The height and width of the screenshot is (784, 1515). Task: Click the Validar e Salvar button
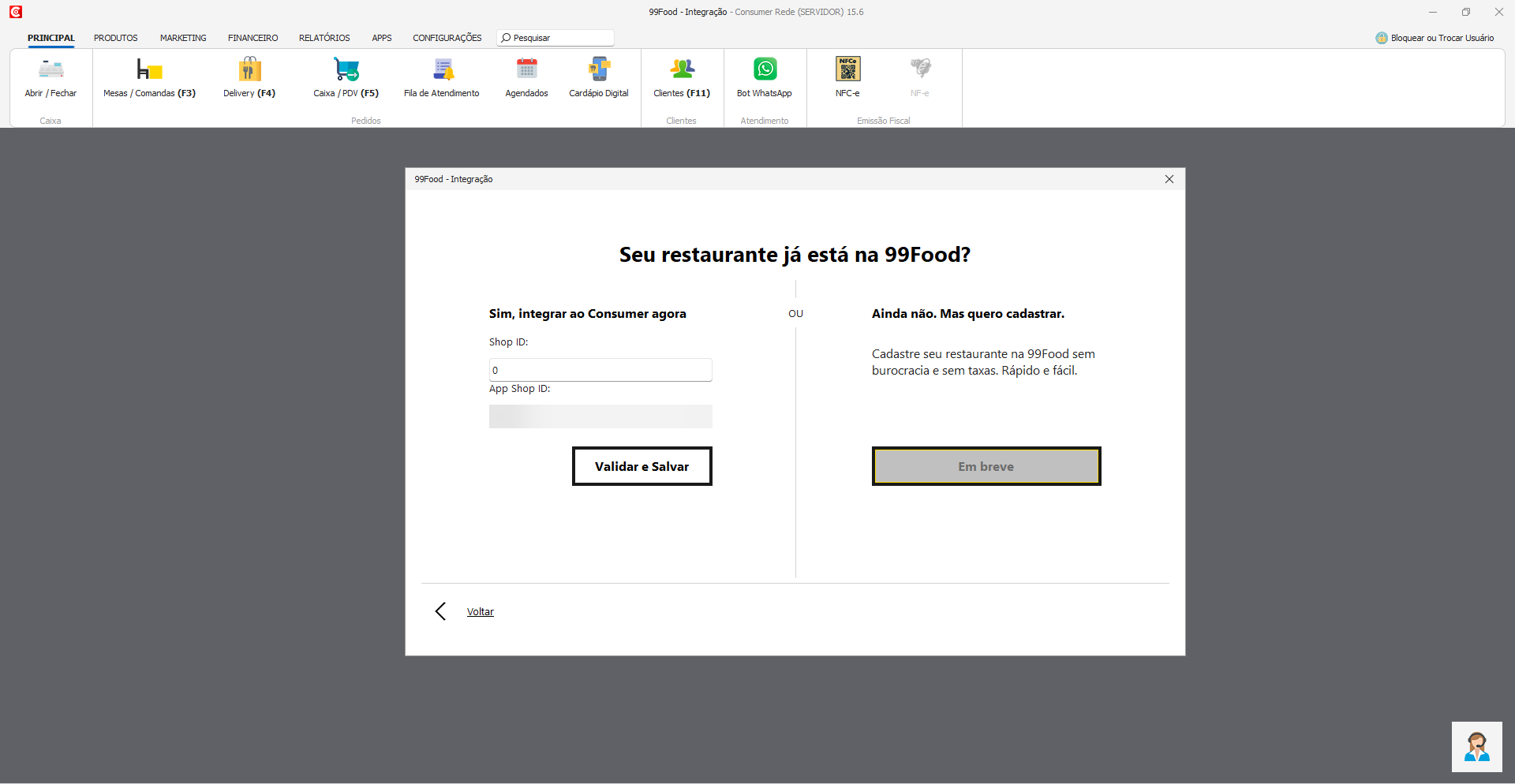tap(642, 466)
